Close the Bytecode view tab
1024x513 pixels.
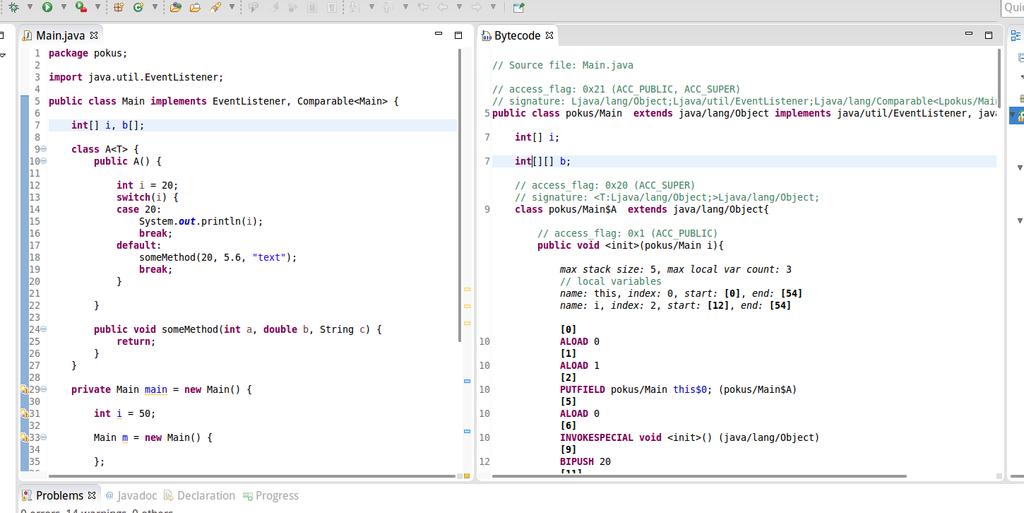coord(549,36)
